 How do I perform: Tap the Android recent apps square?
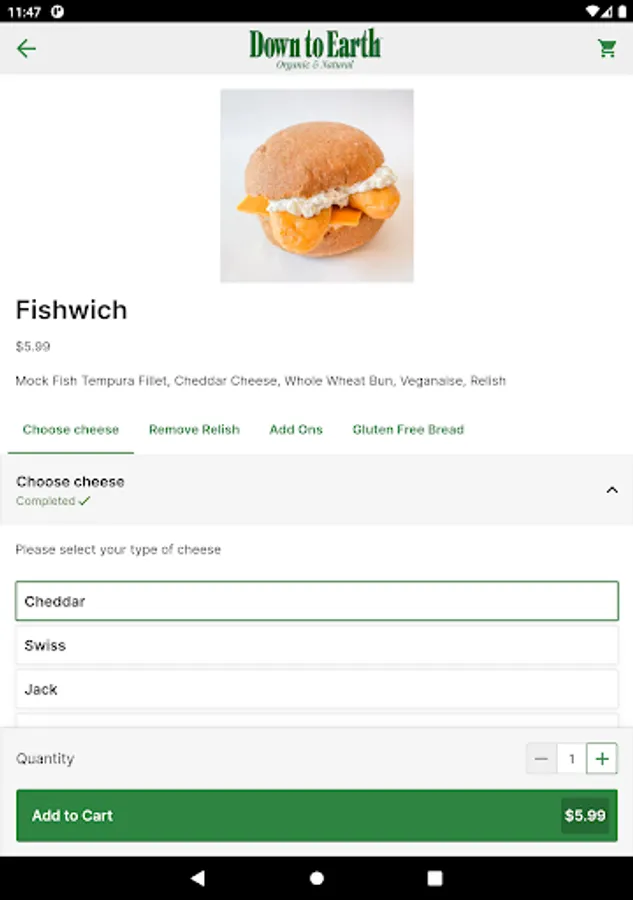click(x=435, y=878)
